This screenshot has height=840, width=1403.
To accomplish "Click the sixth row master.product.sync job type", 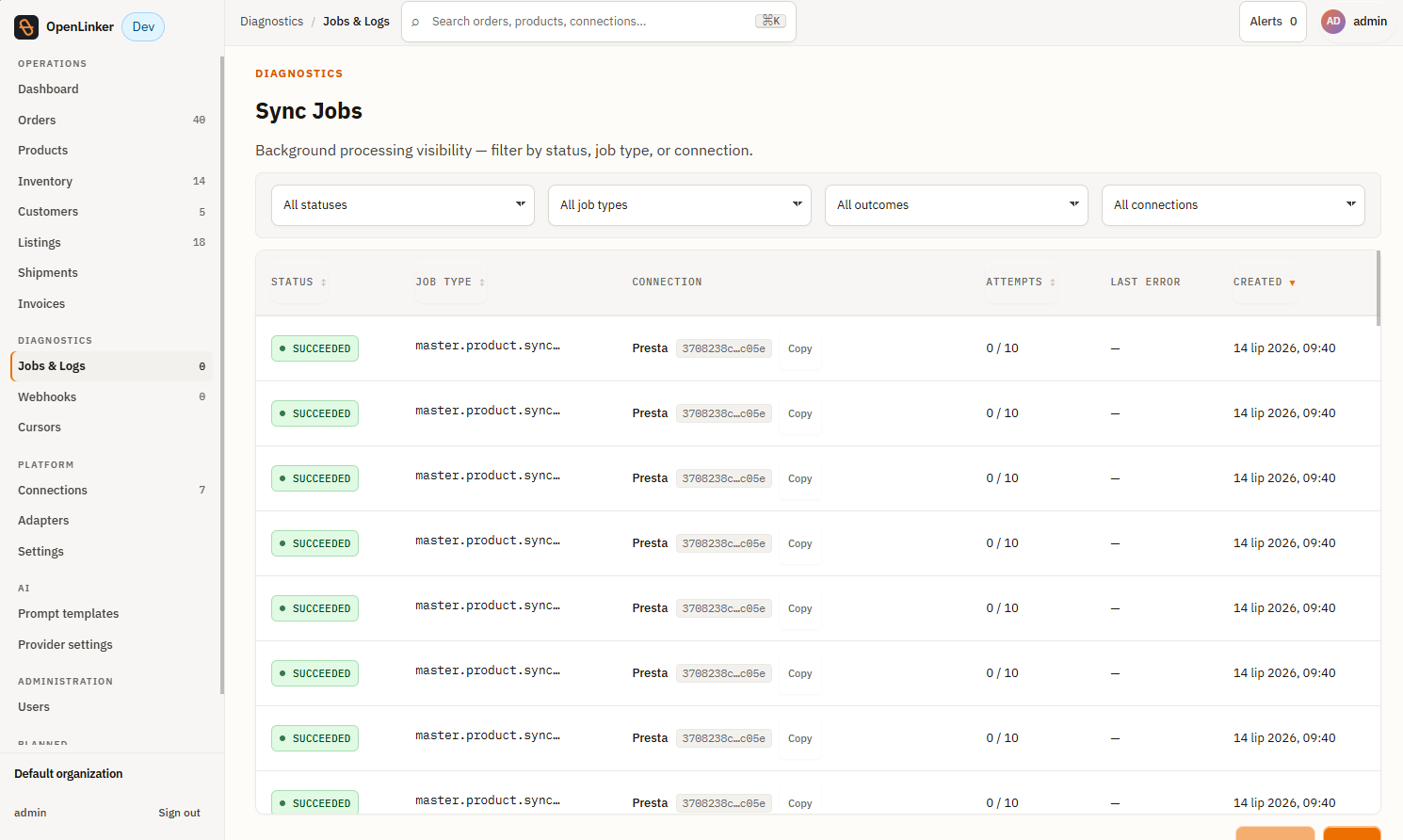I will pyautogui.click(x=488, y=670).
